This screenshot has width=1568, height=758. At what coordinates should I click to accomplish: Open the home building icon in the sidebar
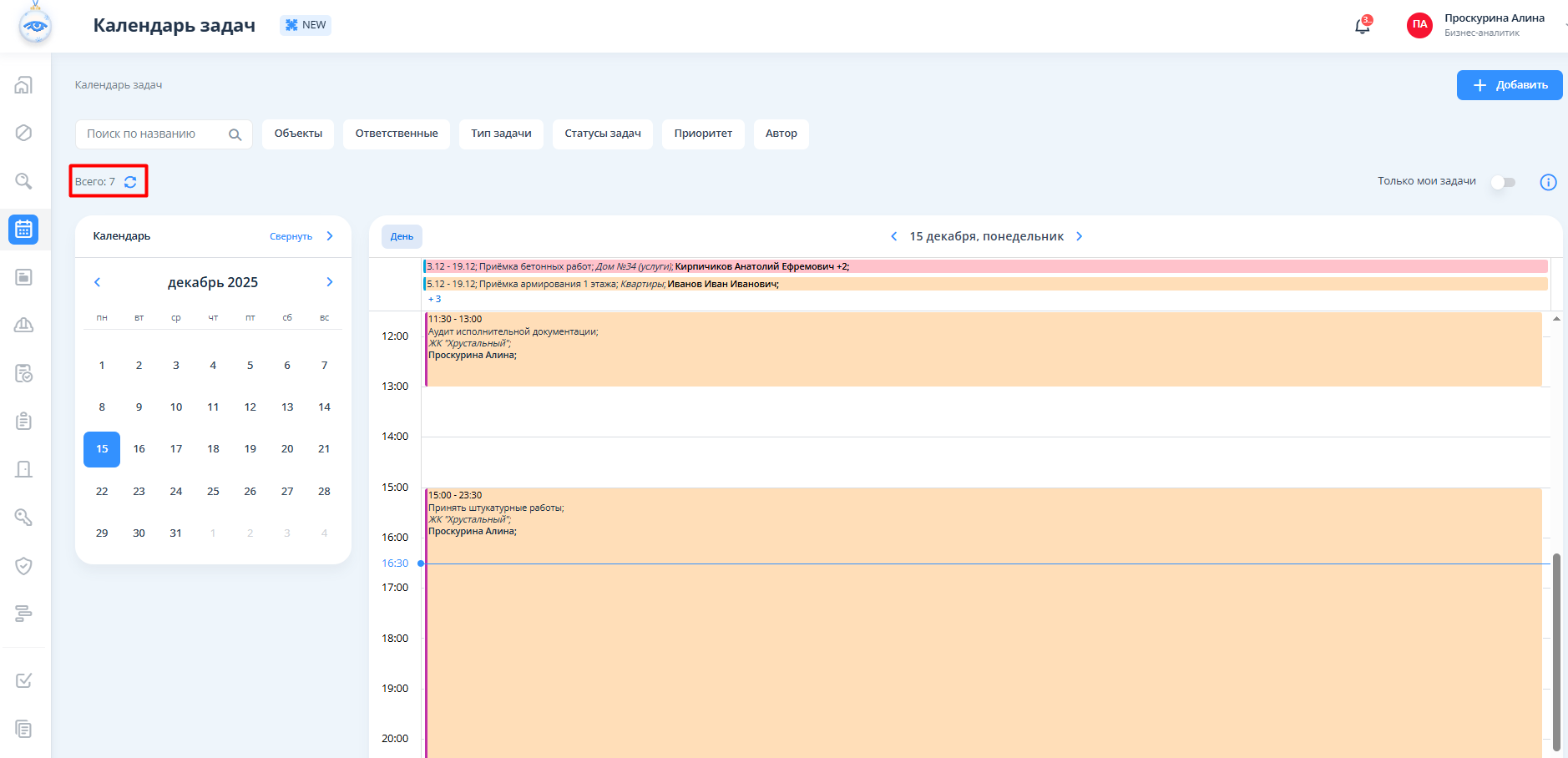click(x=23, y=85)
